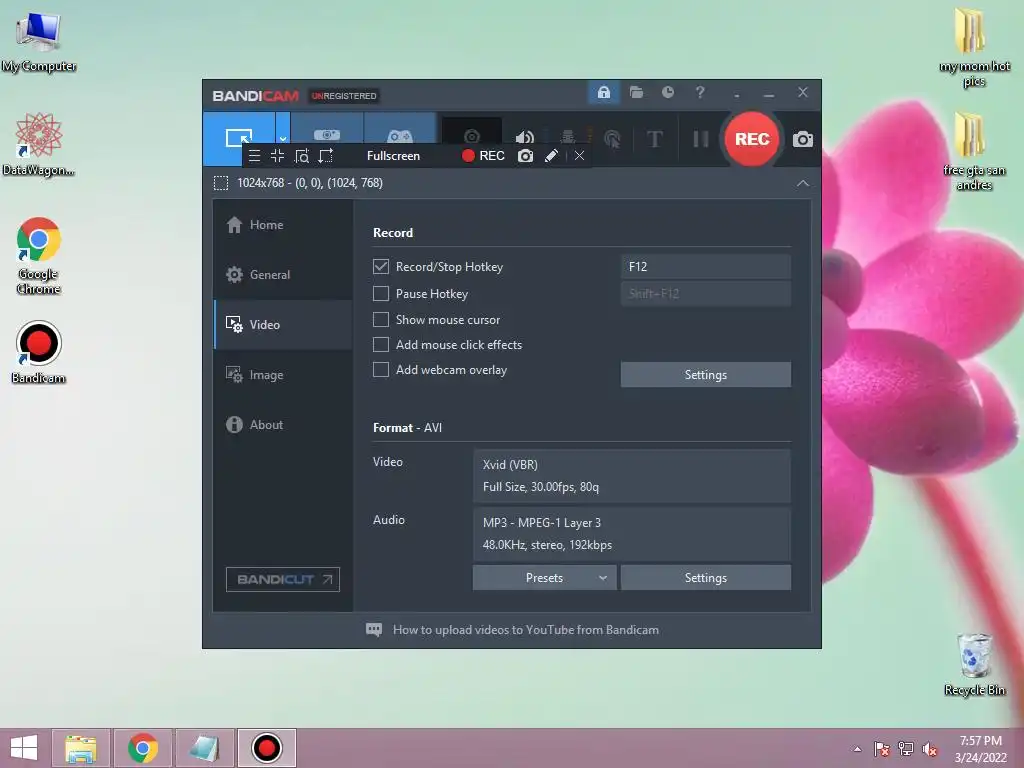Open hamburger menu in Fullscreen bar
Viewport: 1024px width, 768px height.
[x=255, y=155]
